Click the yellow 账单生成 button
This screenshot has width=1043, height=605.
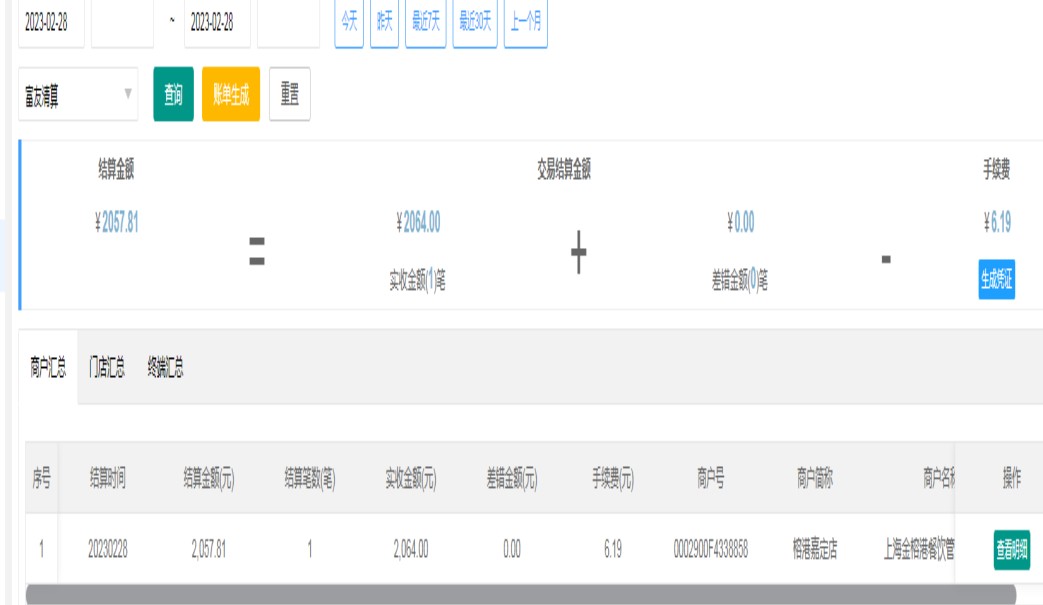pyautogui.click(x=231, y=94)
